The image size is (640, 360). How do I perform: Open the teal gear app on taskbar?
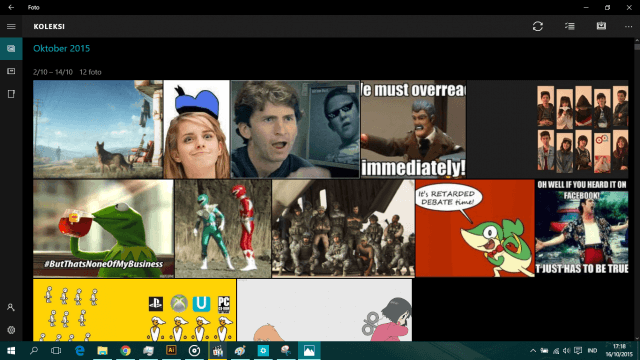click(x=263, y=351)
